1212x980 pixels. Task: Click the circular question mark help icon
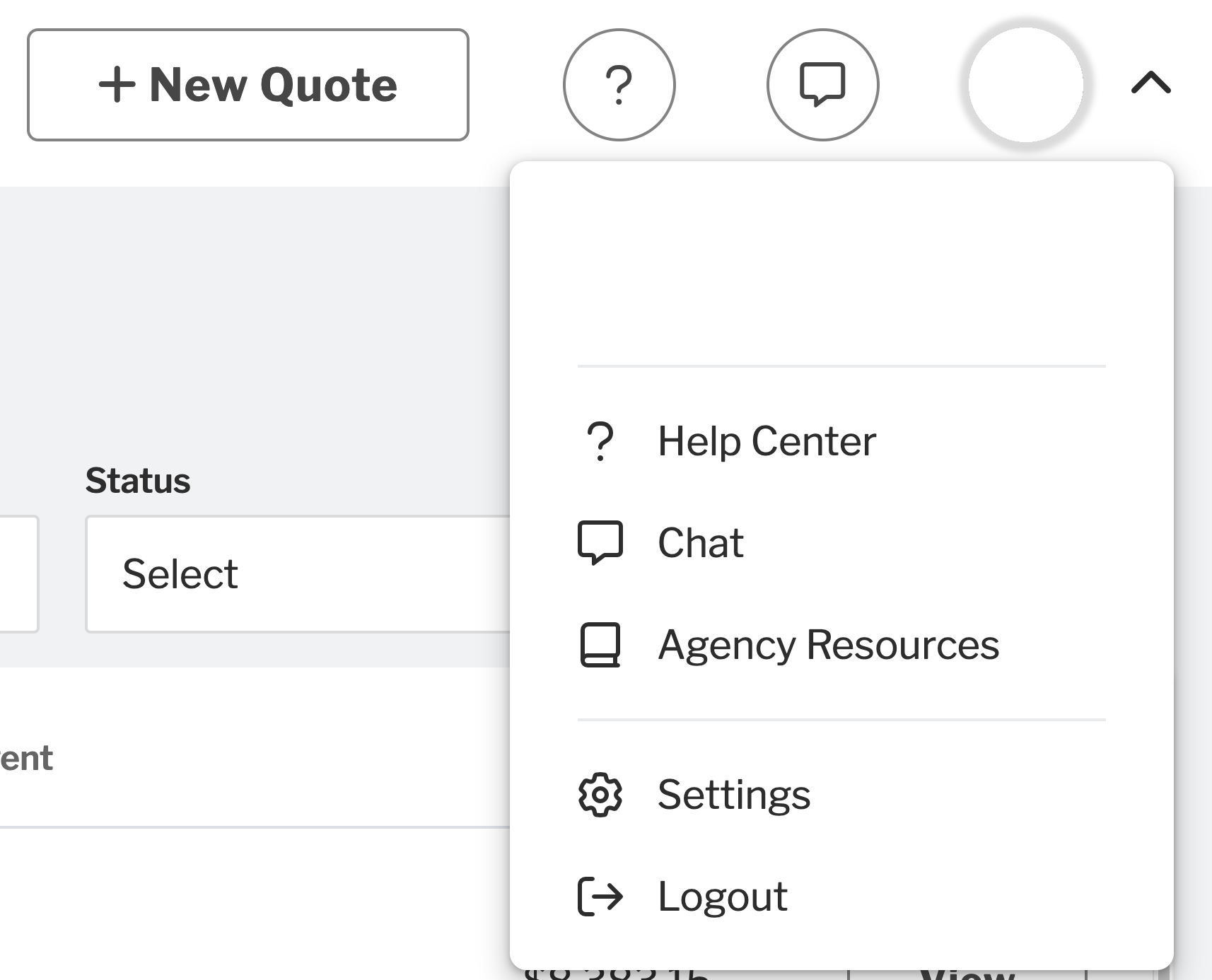click(619, 85)
